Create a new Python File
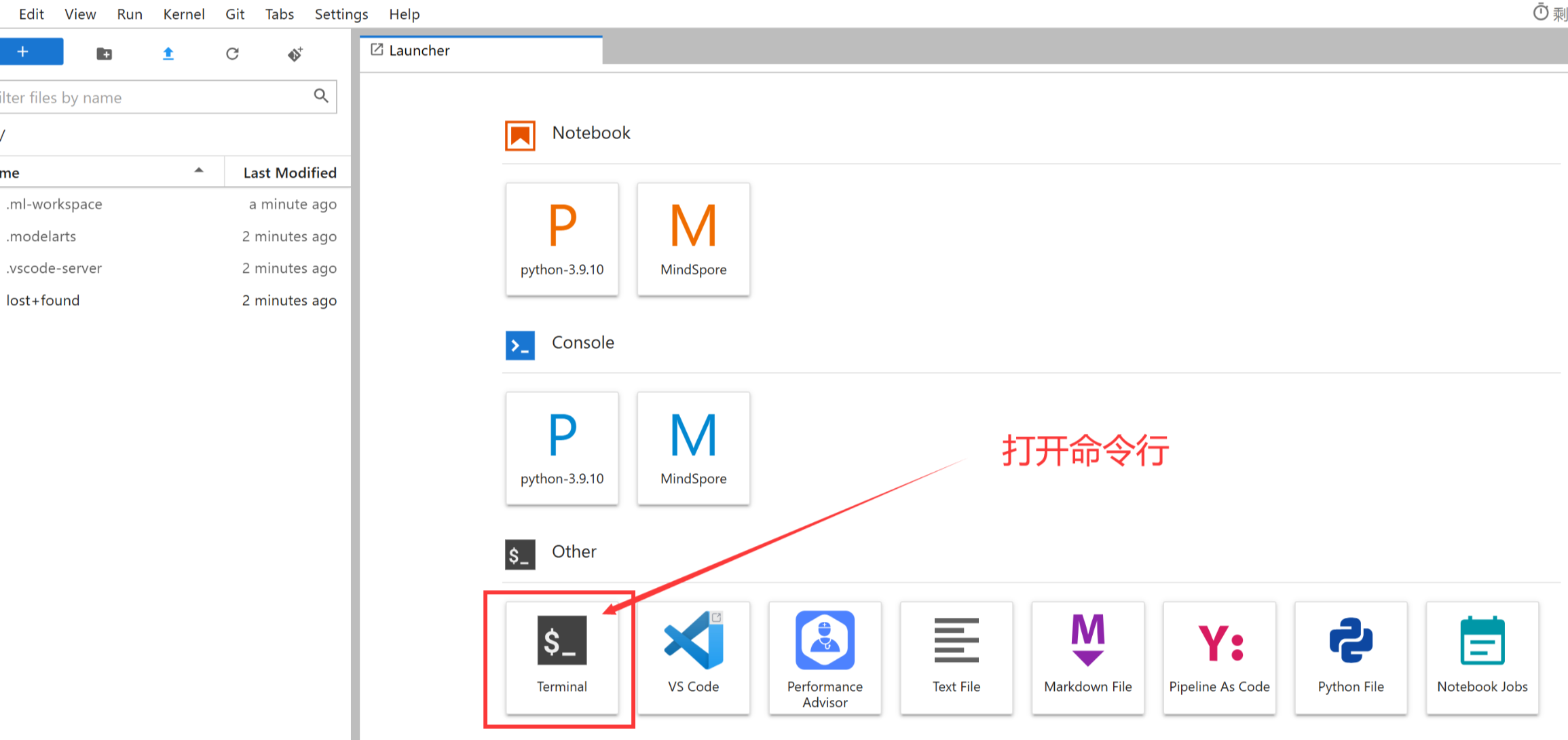 [1350, 656]
